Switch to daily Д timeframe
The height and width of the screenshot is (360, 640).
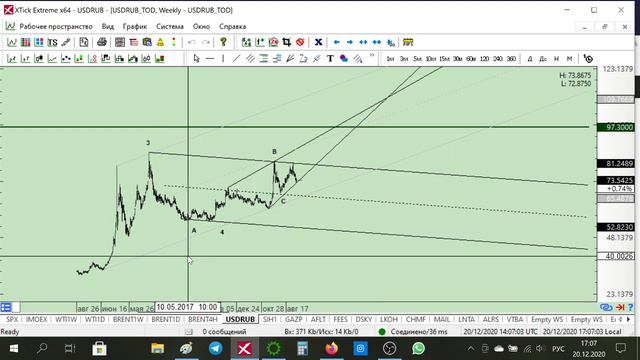click(x=530, y=59)
